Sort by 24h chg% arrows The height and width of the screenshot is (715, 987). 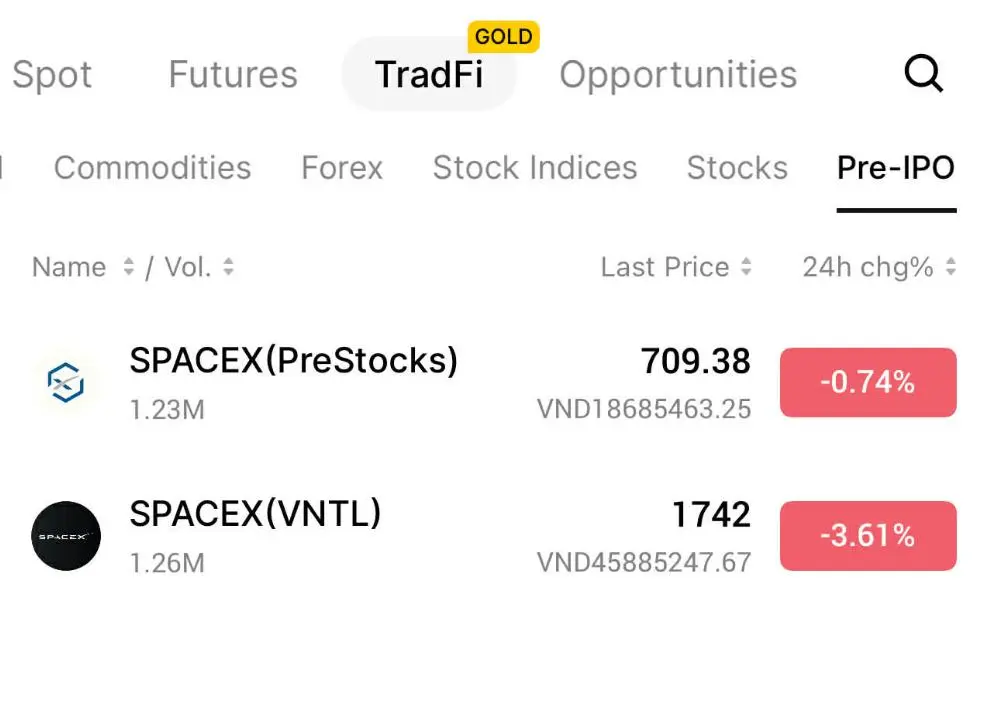pos(950,267)
